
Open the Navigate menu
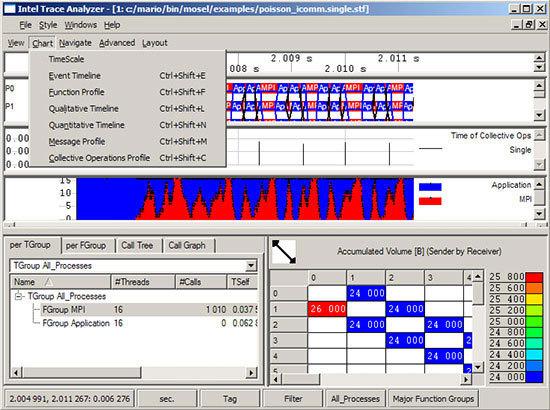pyautogui.click(x=75, y=43)
